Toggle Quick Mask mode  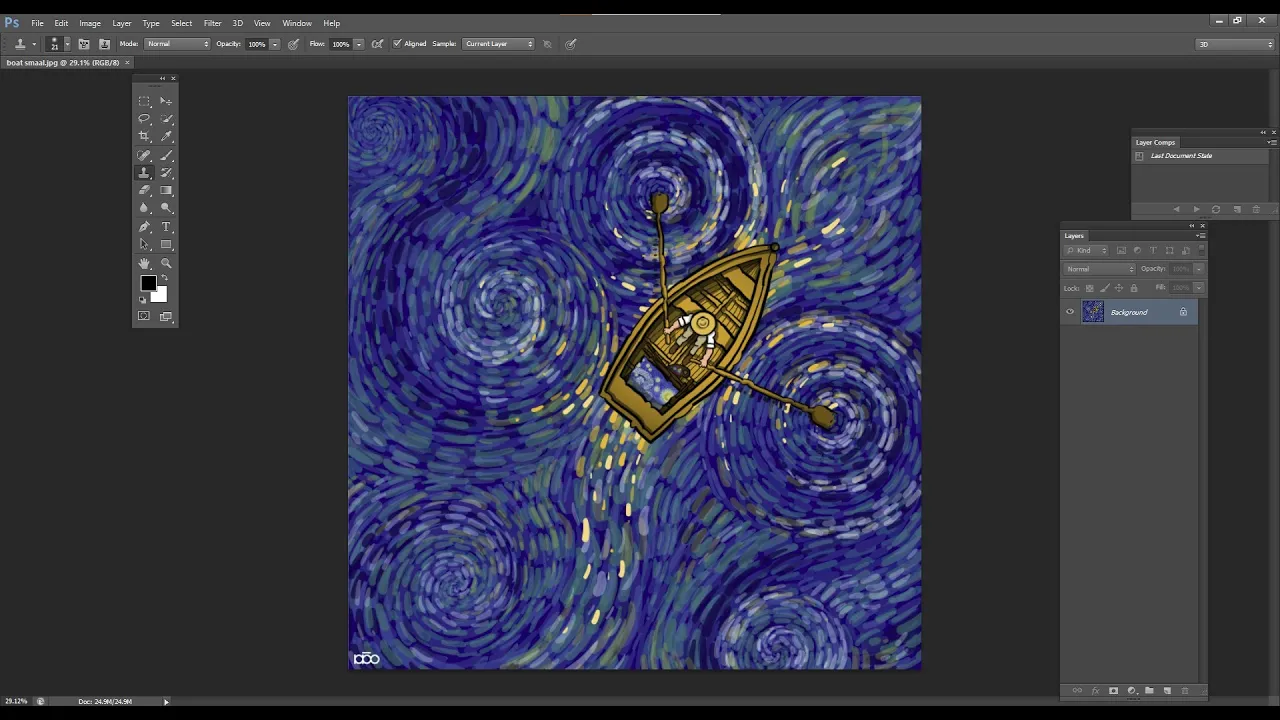[144, 317]
